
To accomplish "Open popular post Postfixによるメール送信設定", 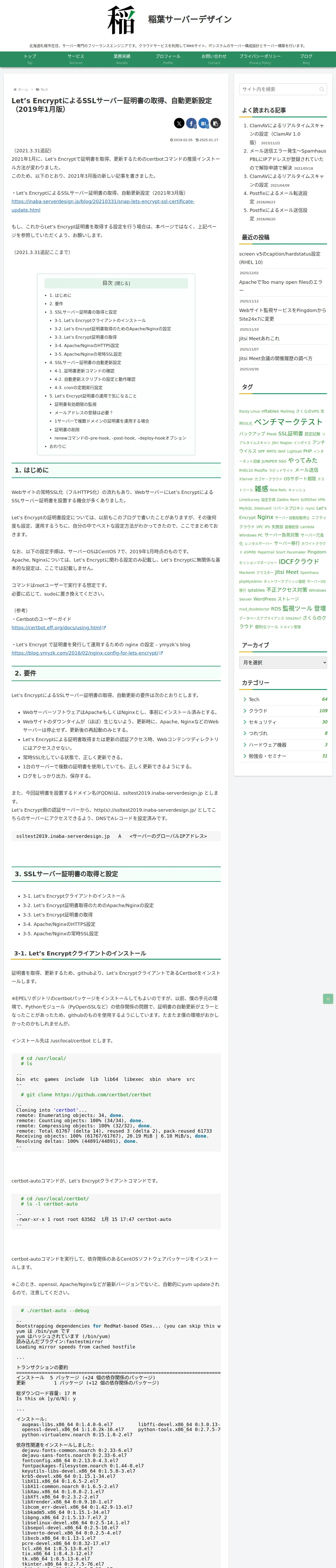I will pyautogui.click(x=278, y=214).
